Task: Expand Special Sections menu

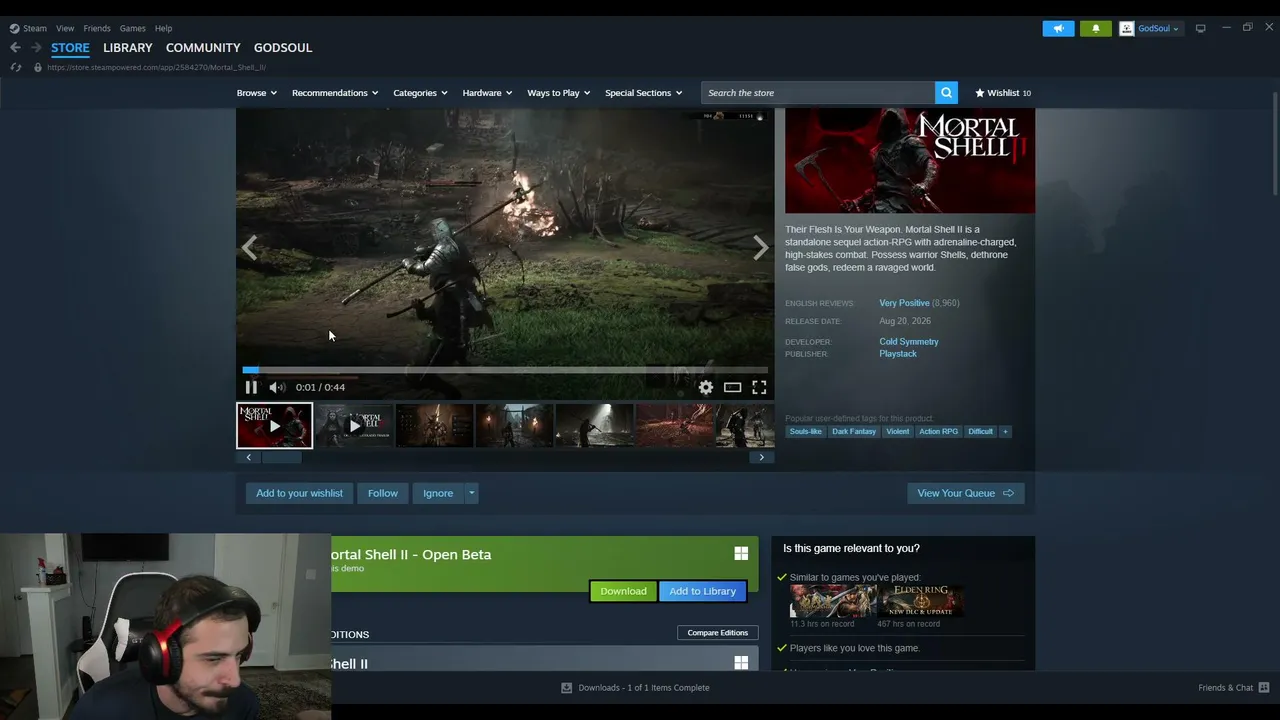Action: pos(643,93)
